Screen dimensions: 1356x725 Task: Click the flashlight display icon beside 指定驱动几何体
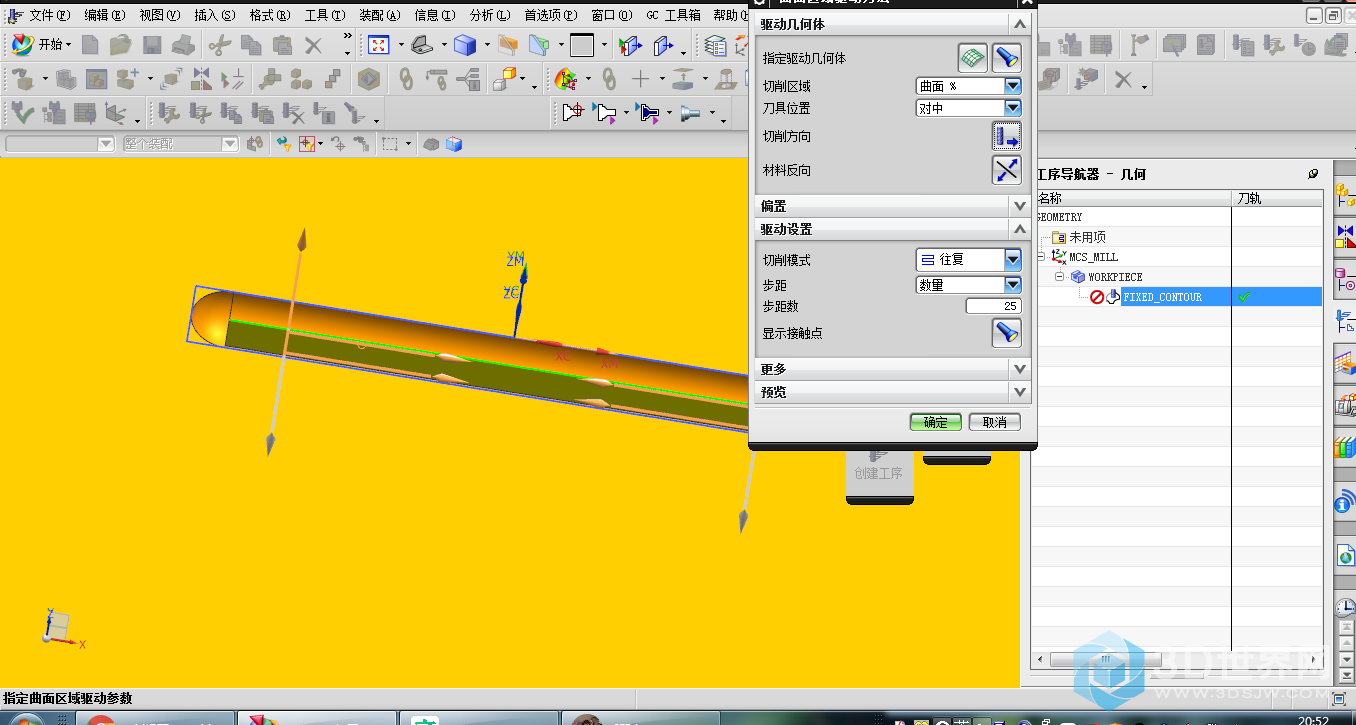coord(1006,57)
